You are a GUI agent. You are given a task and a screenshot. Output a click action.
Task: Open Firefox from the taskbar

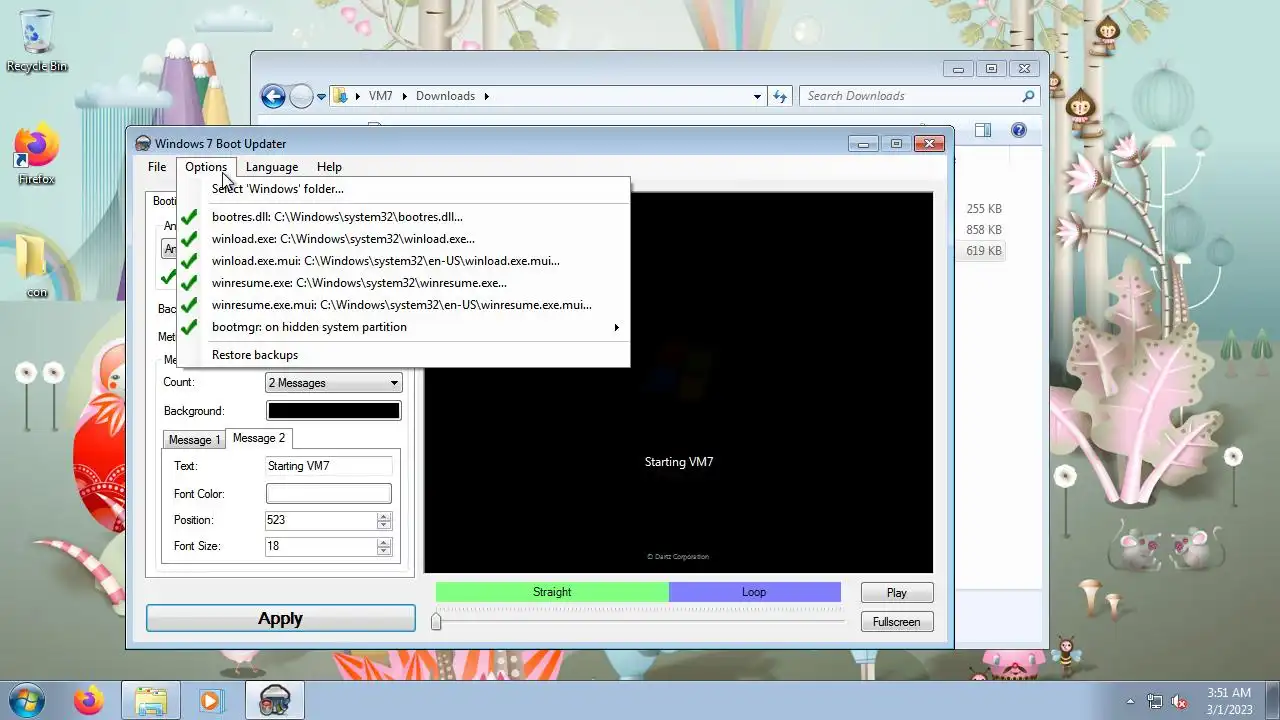(x=88, y=700)
